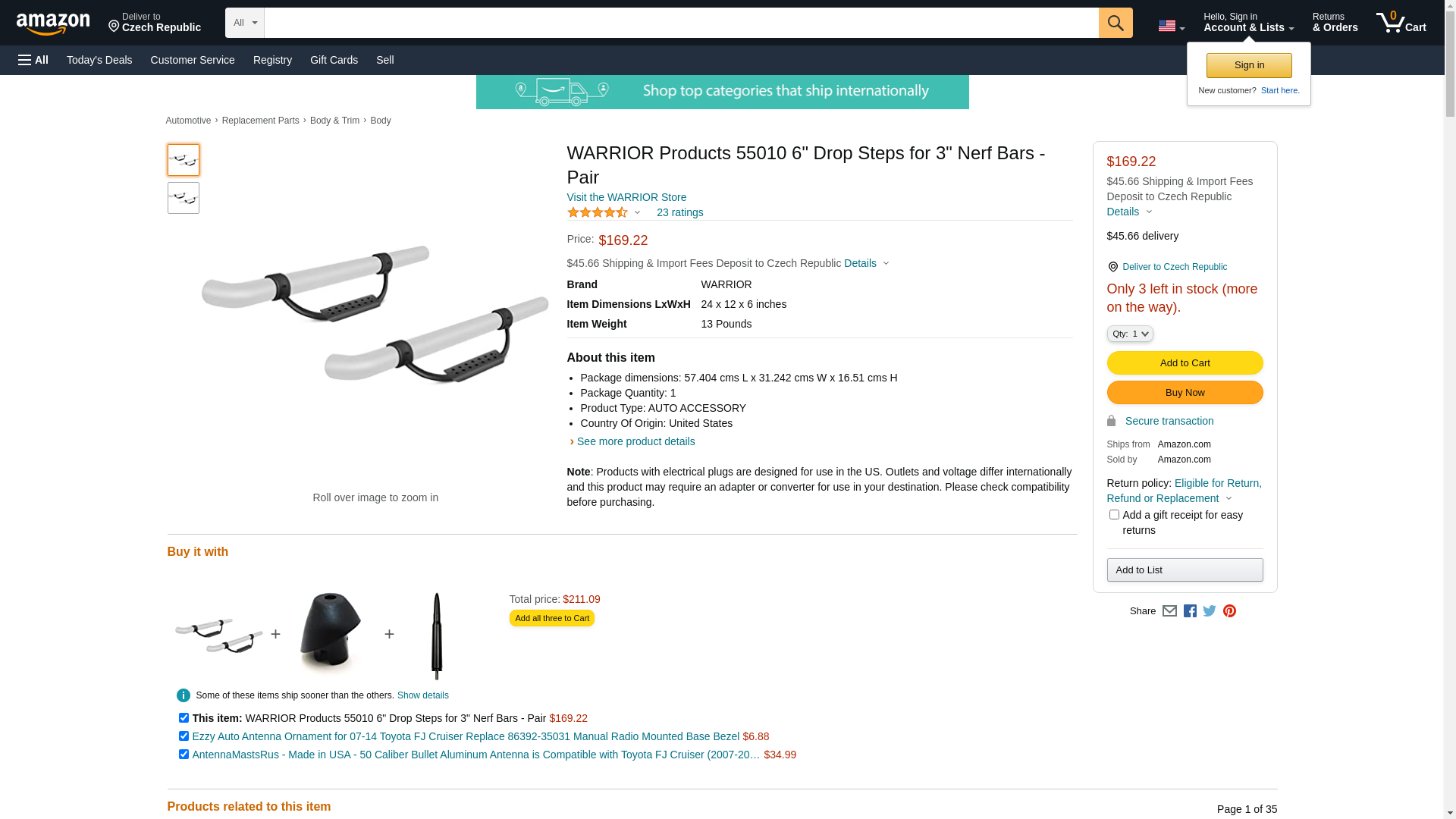Share product on Twitter
1456x819 pixels.
1210,611
